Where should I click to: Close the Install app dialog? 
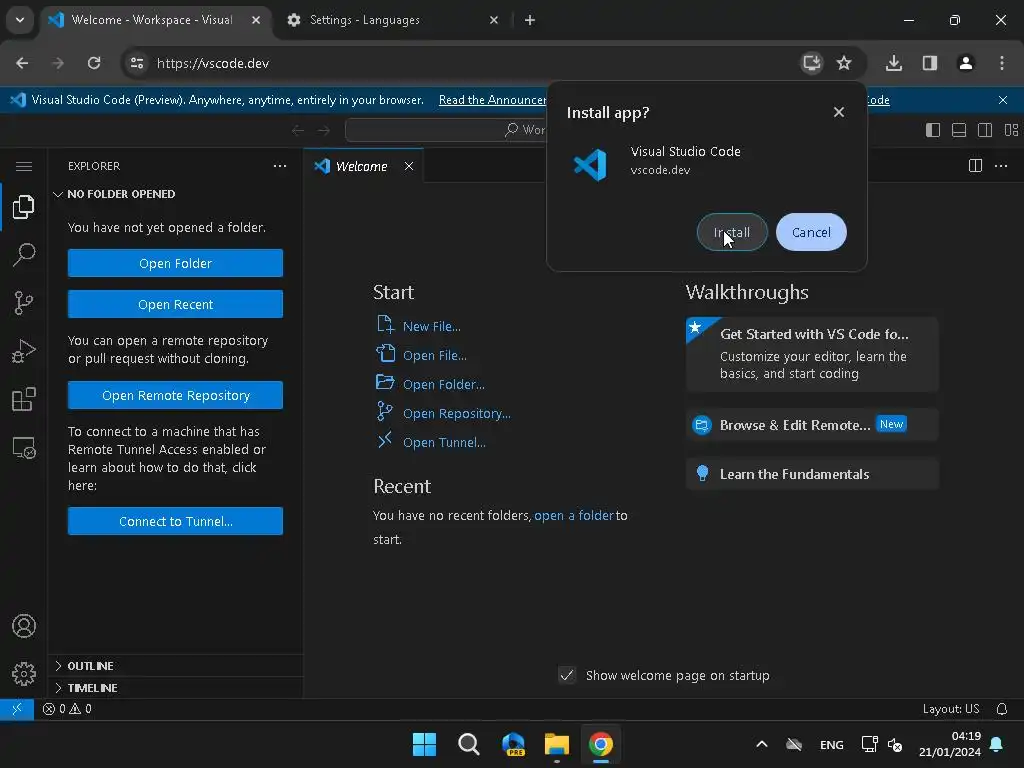tap(839, 112)
